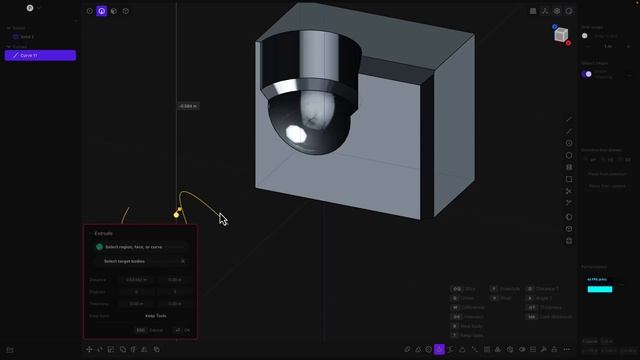Select the Center Circle tool in right toolbar
Viewport: 640px width, 360px height.
click(x=569, y=143)
